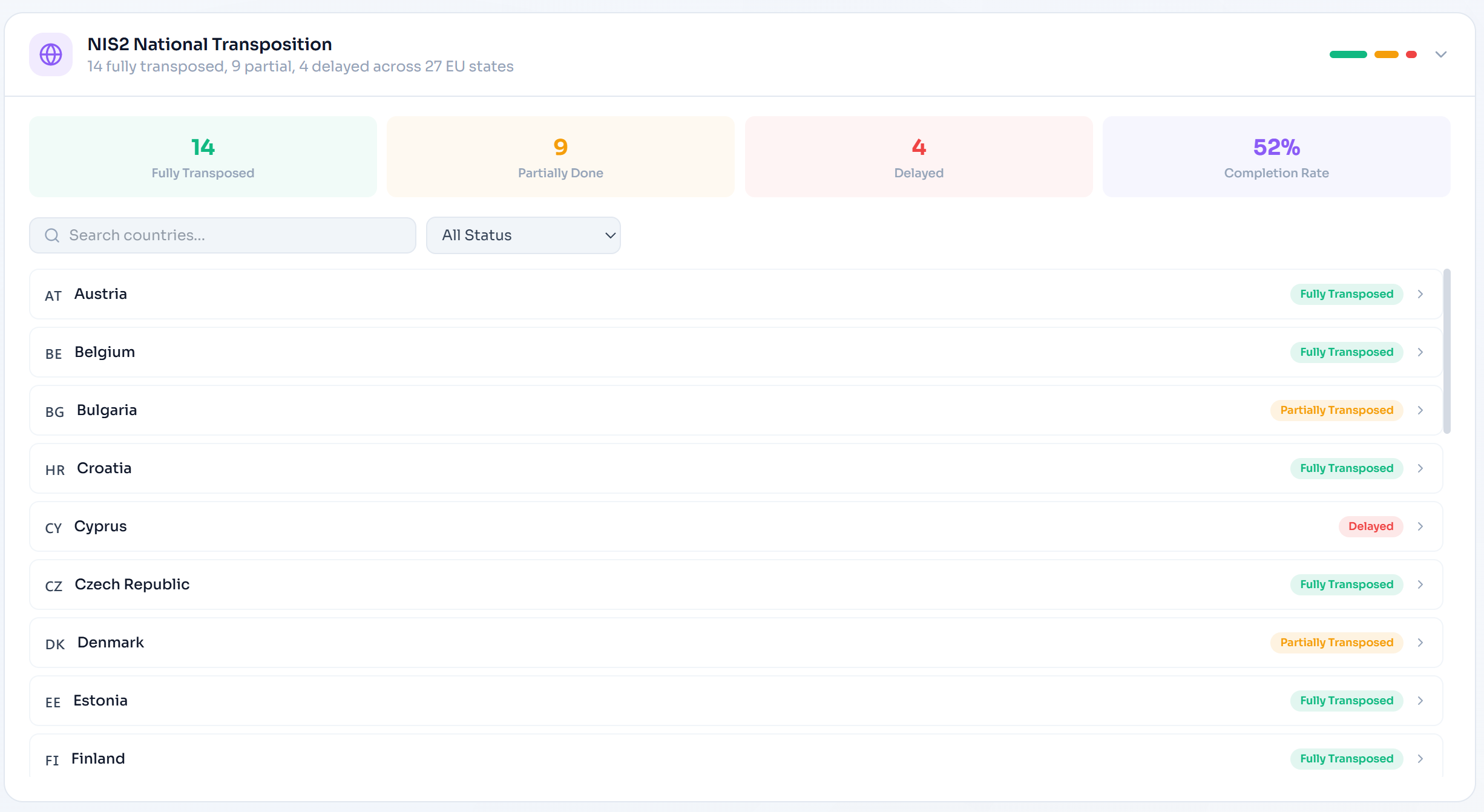Click the green status indicator in the header

pyautogui.click(x=1348, y=54)
